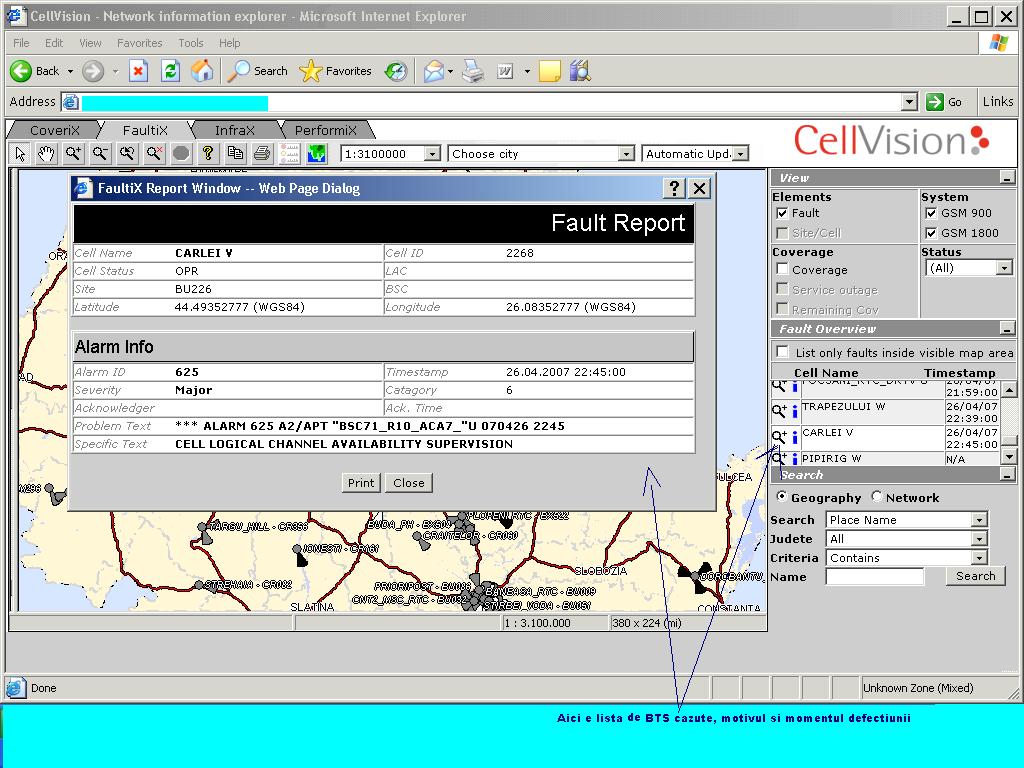Check List only faults inside visible map area

point(782,351)
